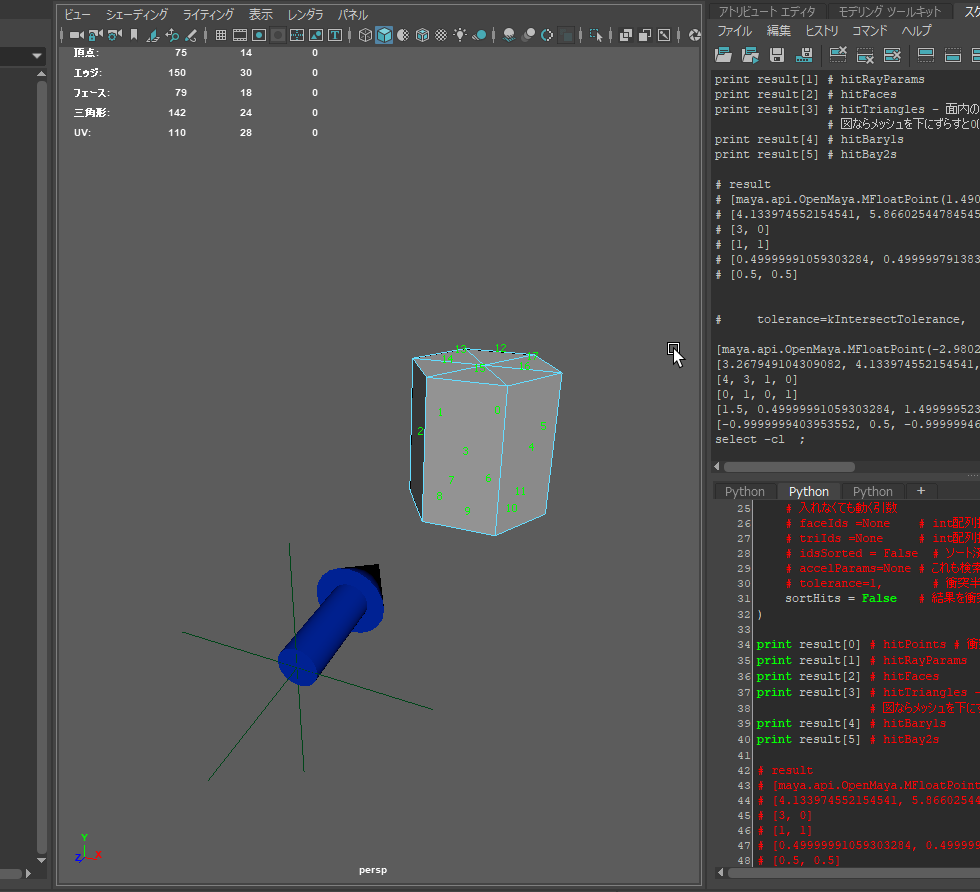This screenshot has height=892, width=980.
Task: Open the シェーディング viewport menu
Action: coord(137,15)
